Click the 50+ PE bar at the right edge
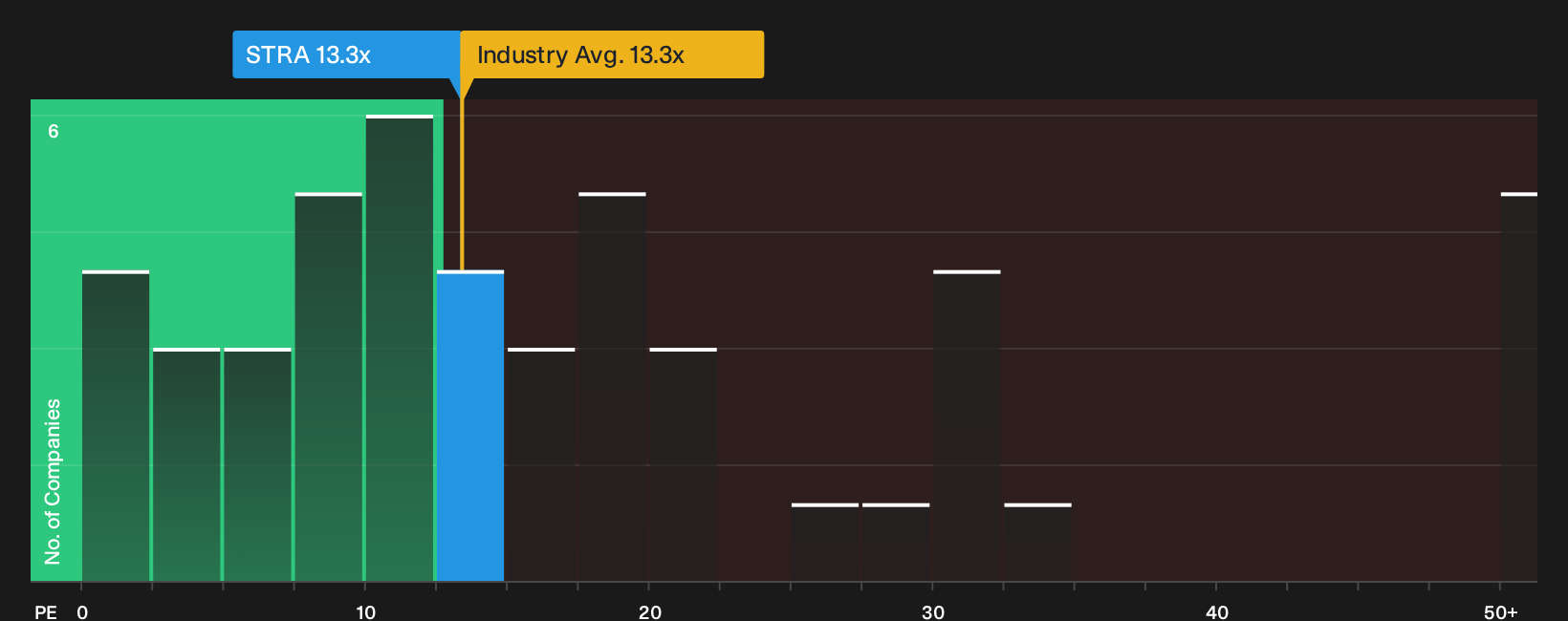 [x=1519, y=387]
